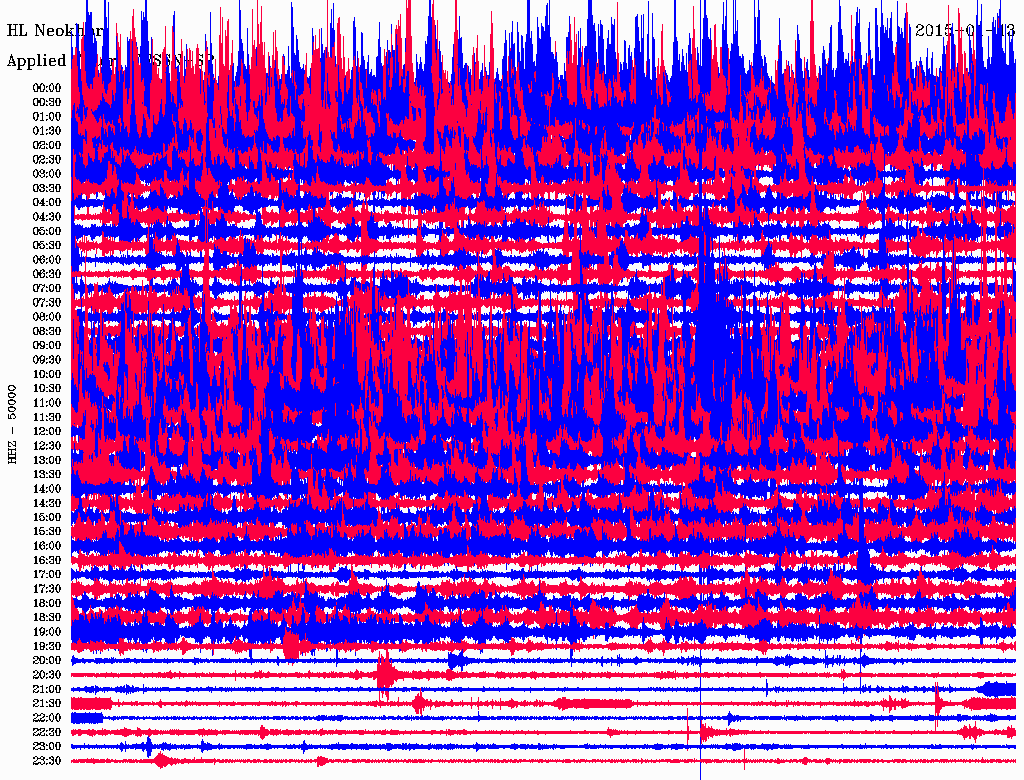Select the 06:00 time label
This screenshot has width=1024, height=780.
click(47, 260)
